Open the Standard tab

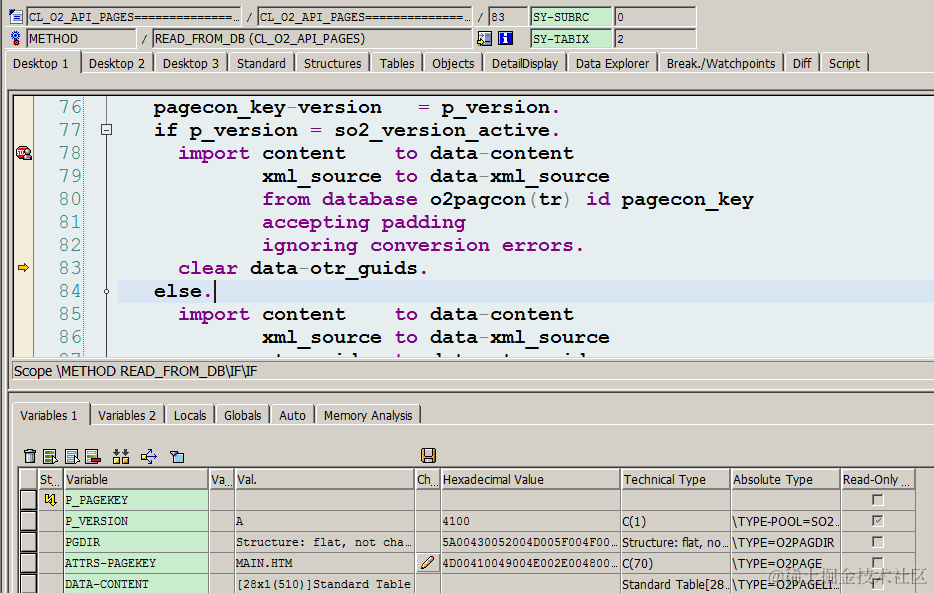point(261,64)
